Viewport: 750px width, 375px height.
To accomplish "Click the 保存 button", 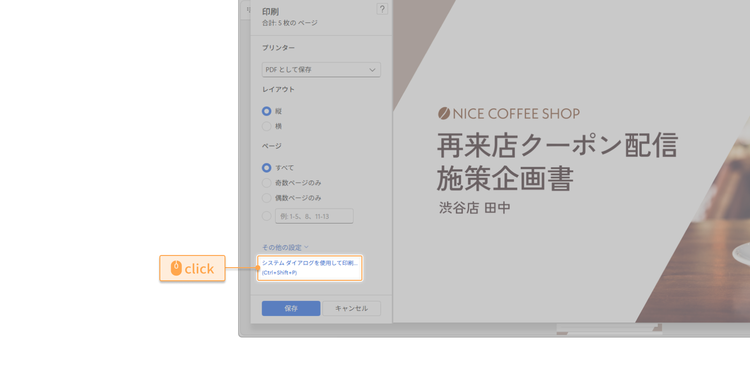I will coord(291,309).
